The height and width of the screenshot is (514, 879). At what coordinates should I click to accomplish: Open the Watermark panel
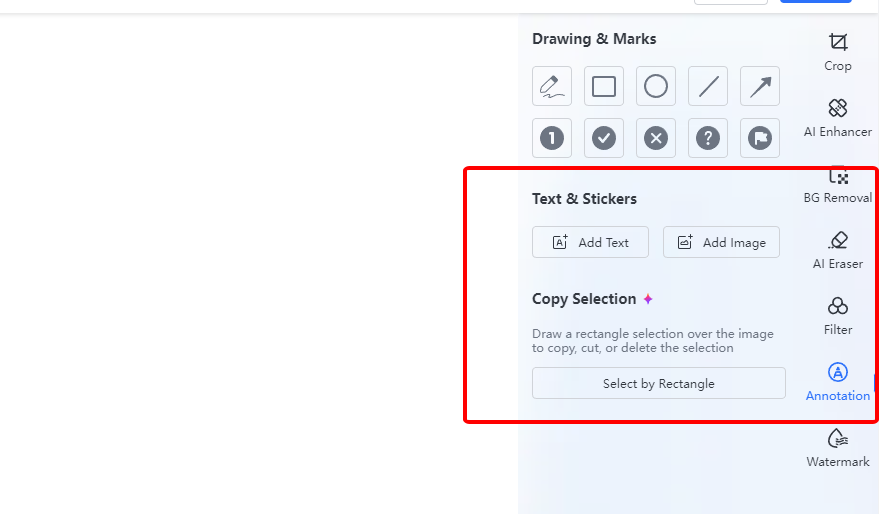pyautogui.click(x=838, y=448)
